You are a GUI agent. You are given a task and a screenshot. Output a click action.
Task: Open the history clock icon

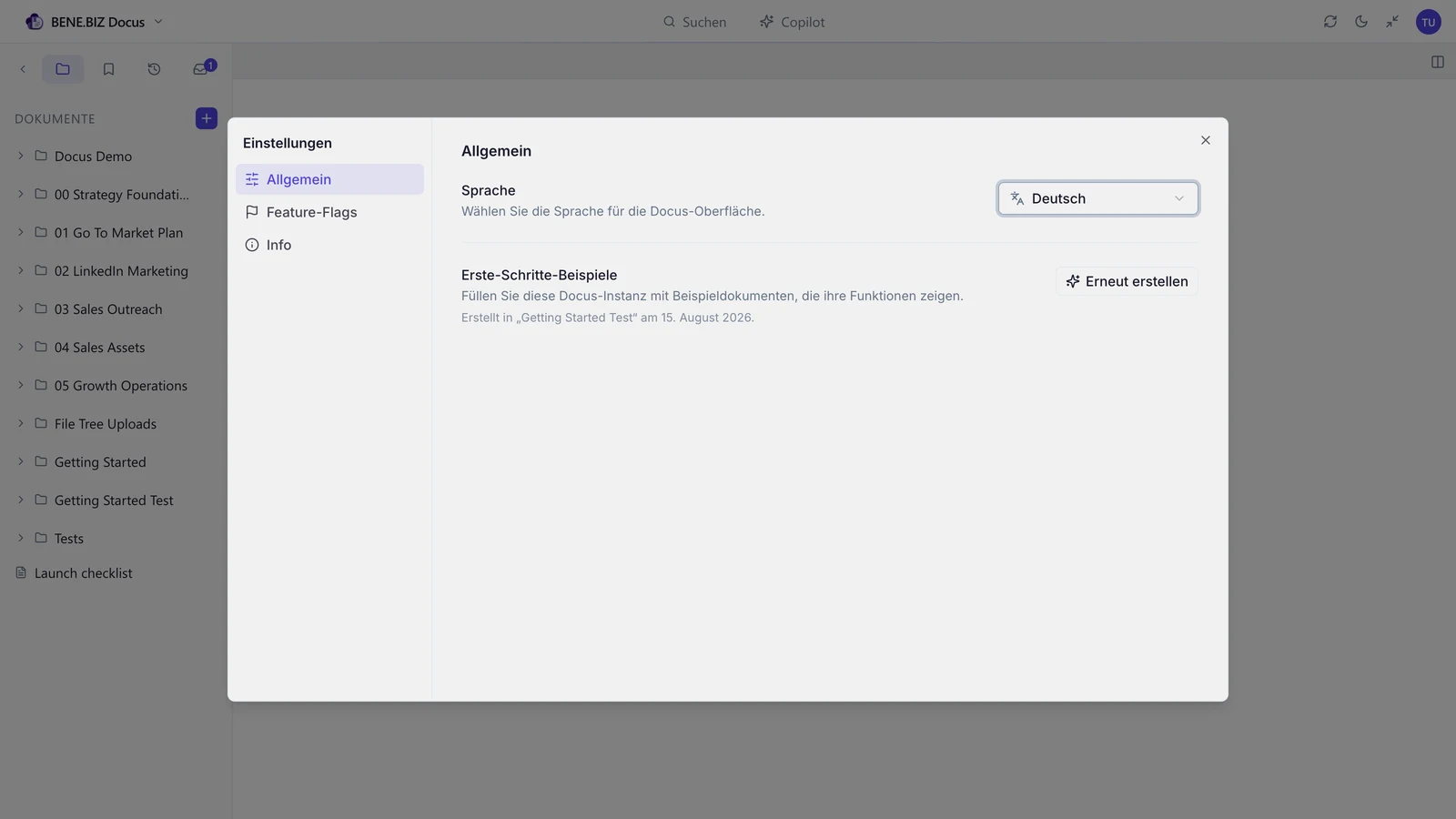[154, 69]
